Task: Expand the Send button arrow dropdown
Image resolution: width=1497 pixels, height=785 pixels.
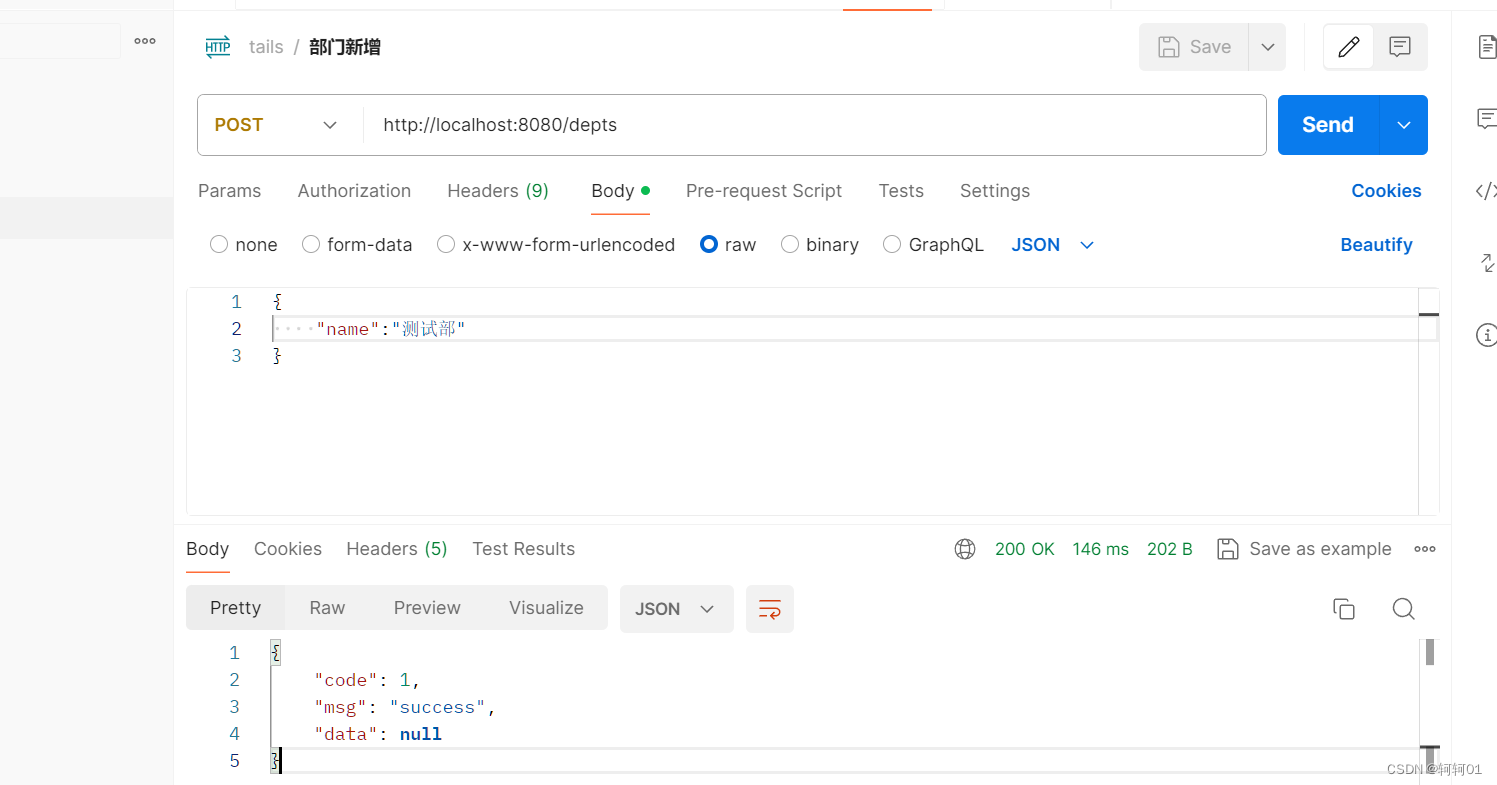Action: 1404,125
